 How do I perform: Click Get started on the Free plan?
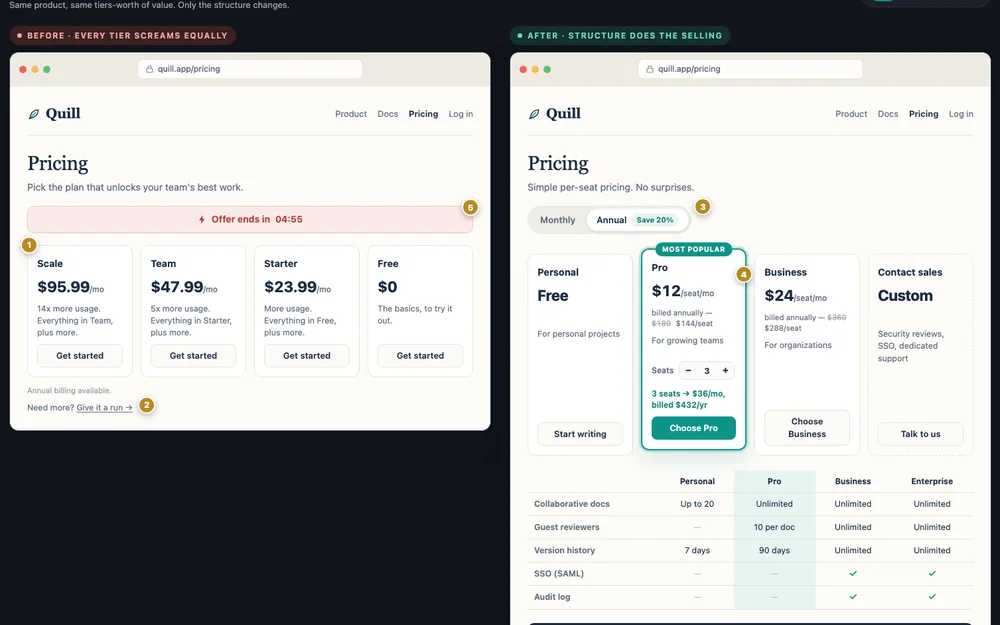420,356
